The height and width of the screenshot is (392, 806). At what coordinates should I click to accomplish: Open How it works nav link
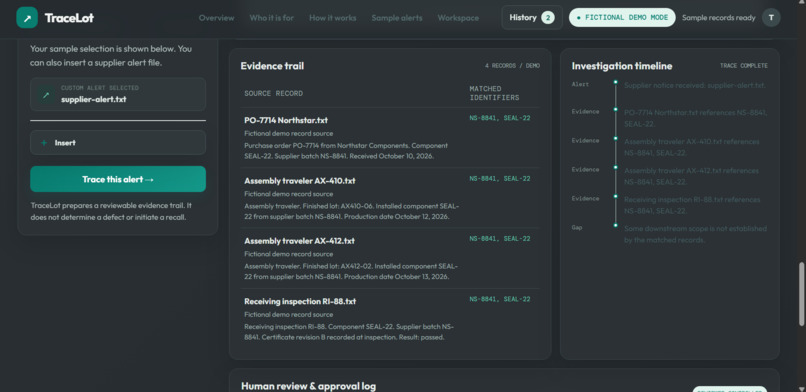[333, 18]
